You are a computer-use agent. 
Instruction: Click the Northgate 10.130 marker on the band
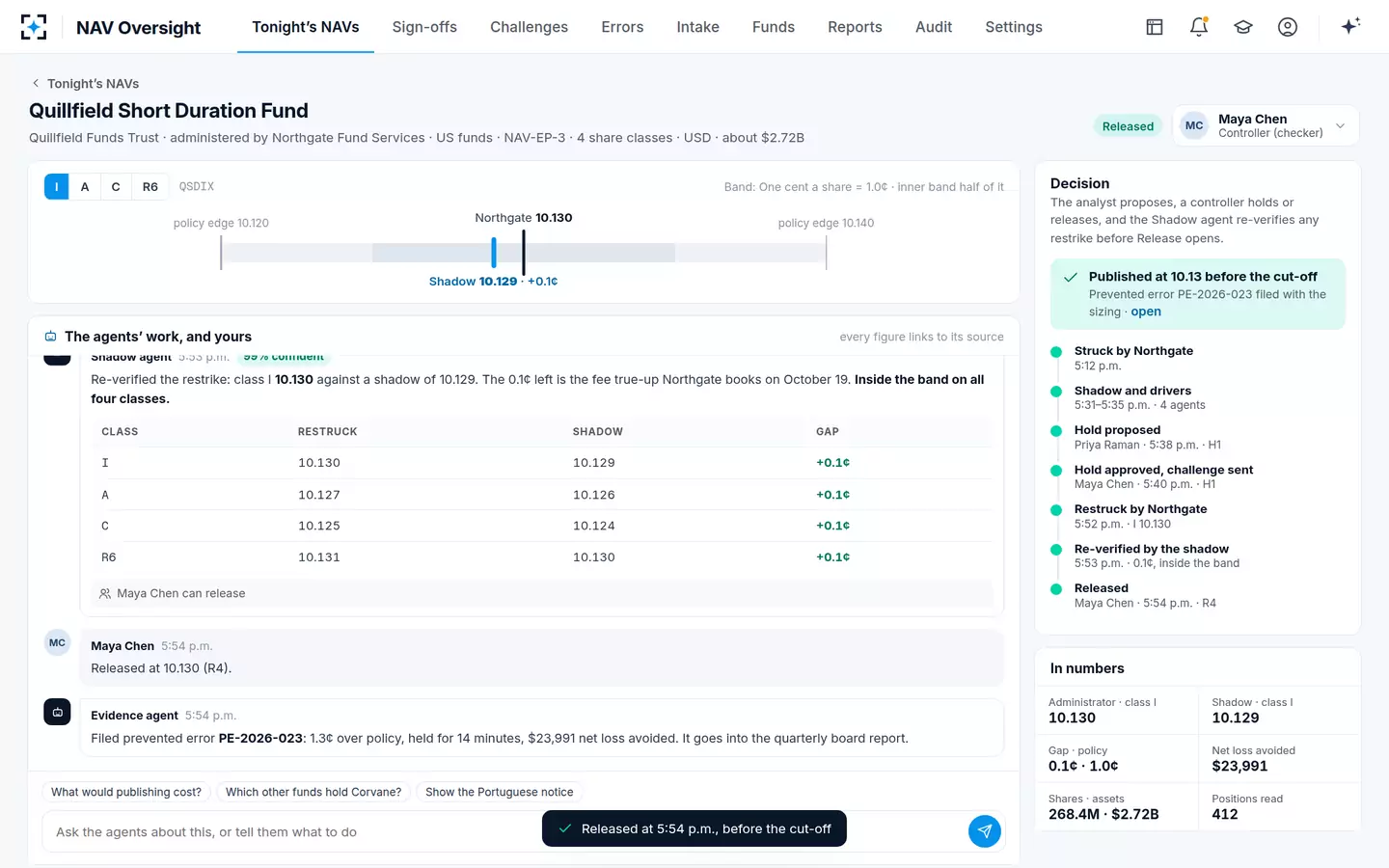524,253
